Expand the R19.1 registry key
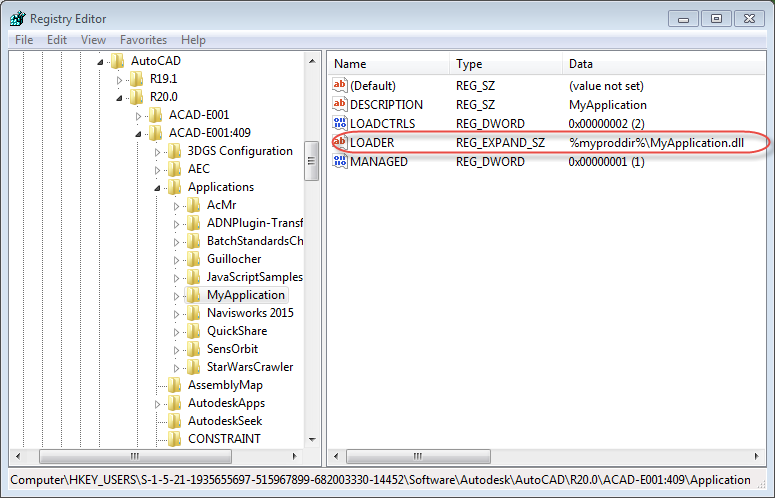This screenshot has width=775, height=498. coord(119,80)
